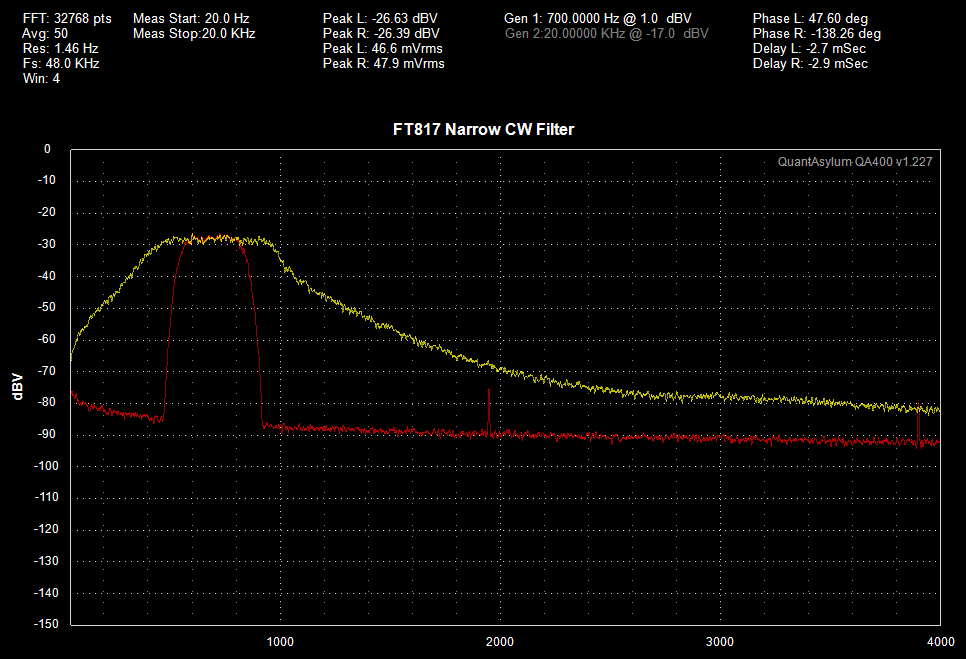Click 'Peak L: -26.63 dBV' value

(380, 18)
